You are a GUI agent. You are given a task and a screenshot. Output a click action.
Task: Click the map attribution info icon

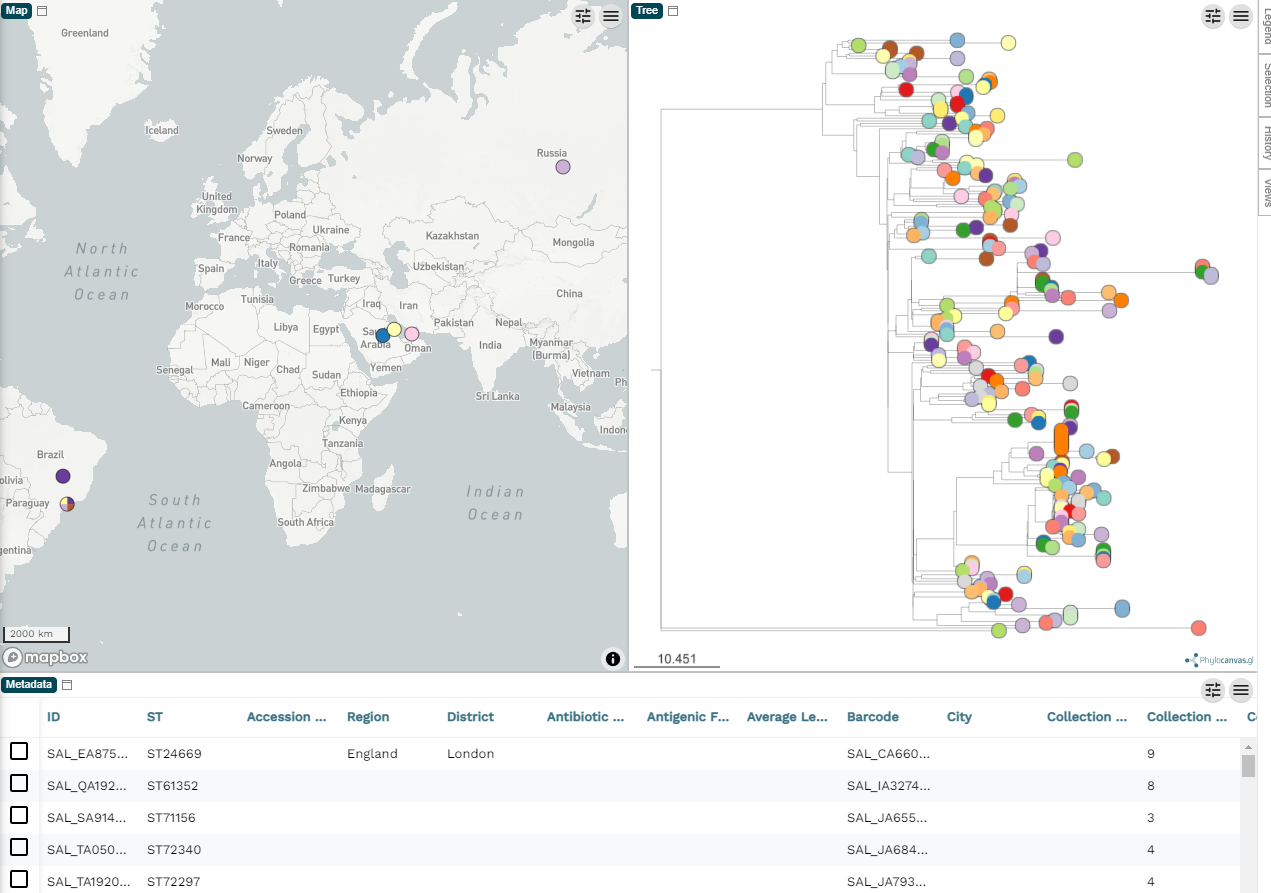[613, 658]
